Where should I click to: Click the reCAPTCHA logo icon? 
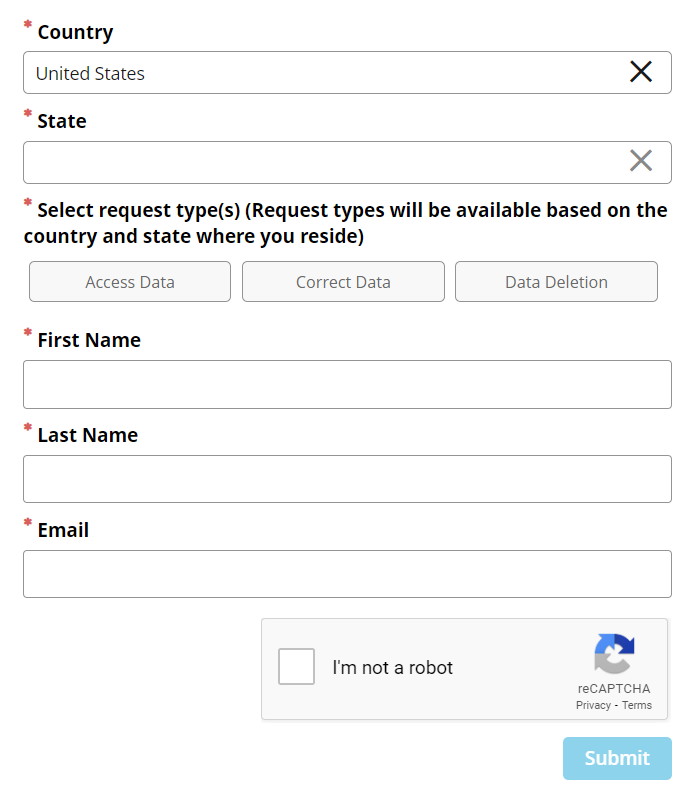(x=614, y=653)
